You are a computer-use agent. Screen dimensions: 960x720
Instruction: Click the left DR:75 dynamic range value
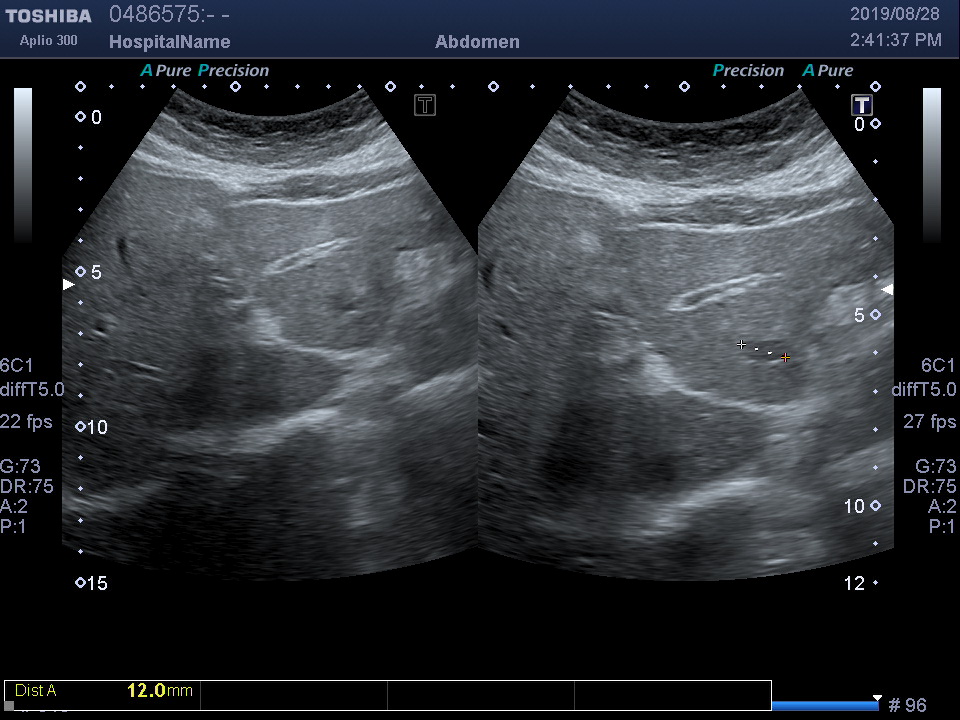[28, 486]
